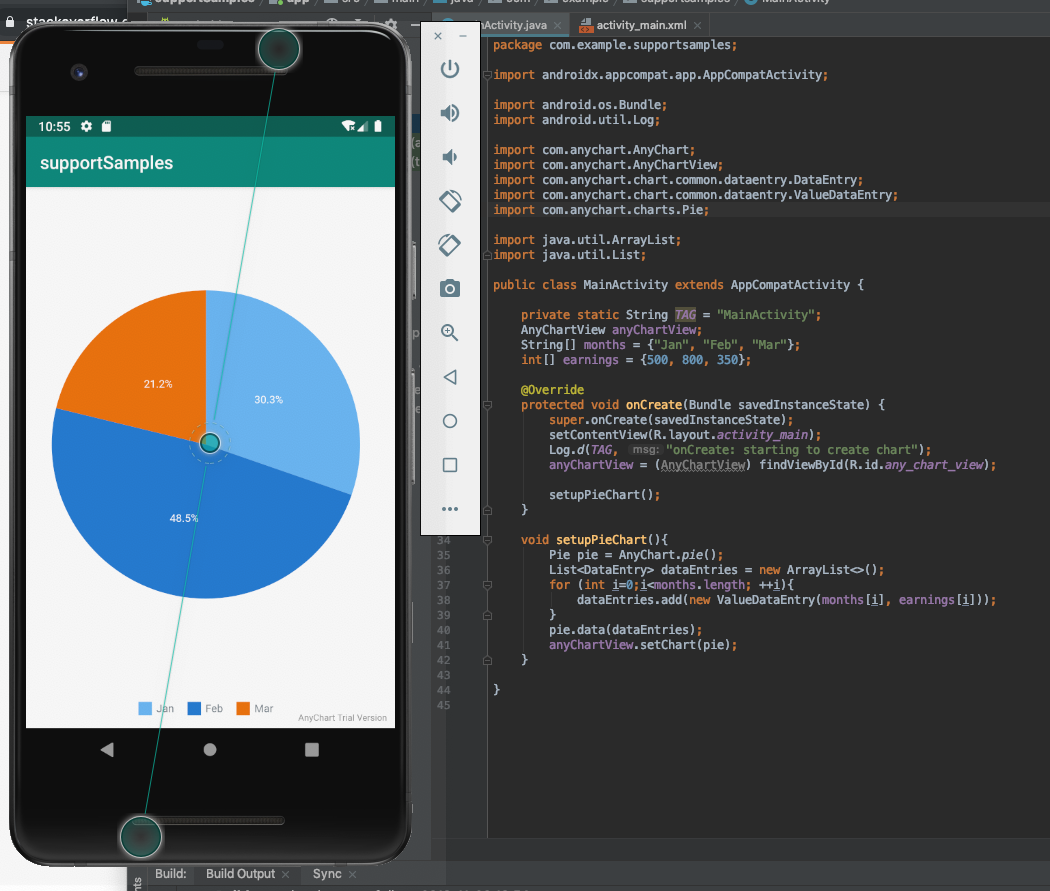
Task: Click the emulator toolbar overview square icon
Action: 450,465
